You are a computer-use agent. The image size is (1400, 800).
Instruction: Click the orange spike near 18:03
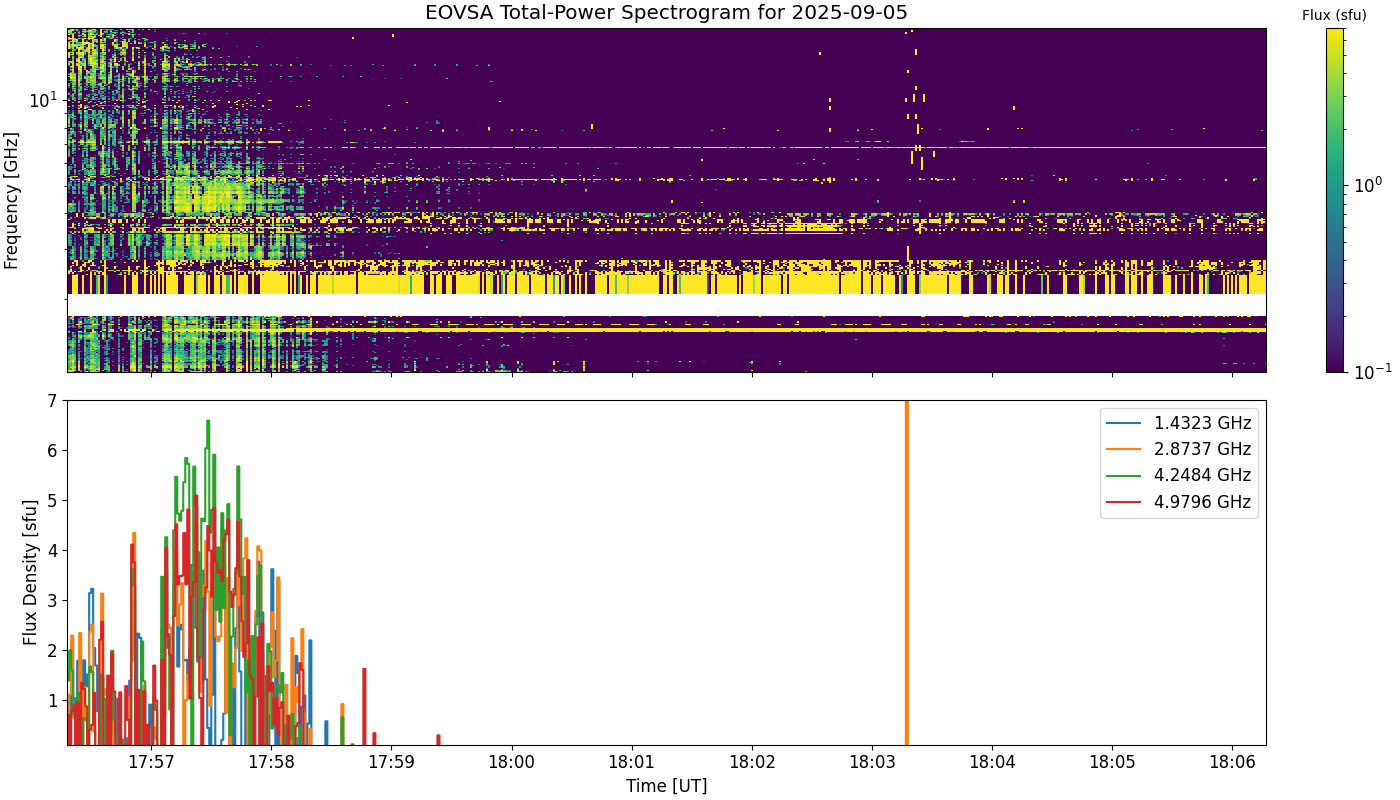pos(906,573)
